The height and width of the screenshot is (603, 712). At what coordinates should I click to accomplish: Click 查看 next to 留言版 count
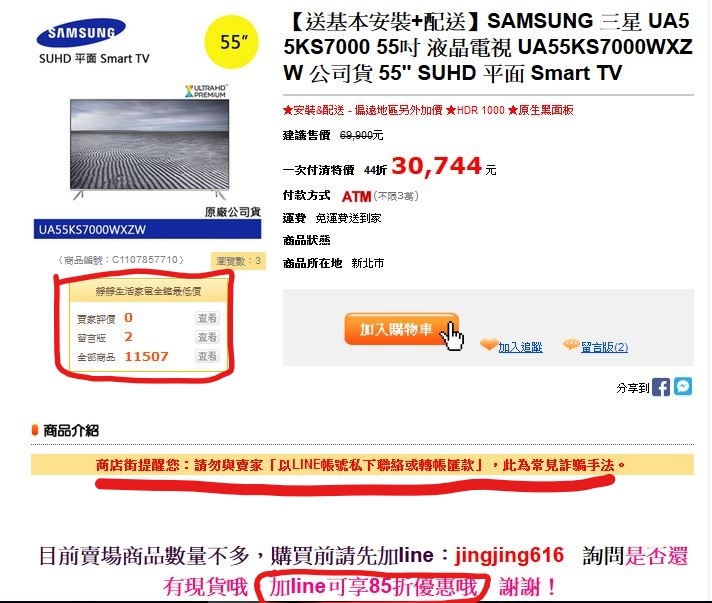coord(207,337)
